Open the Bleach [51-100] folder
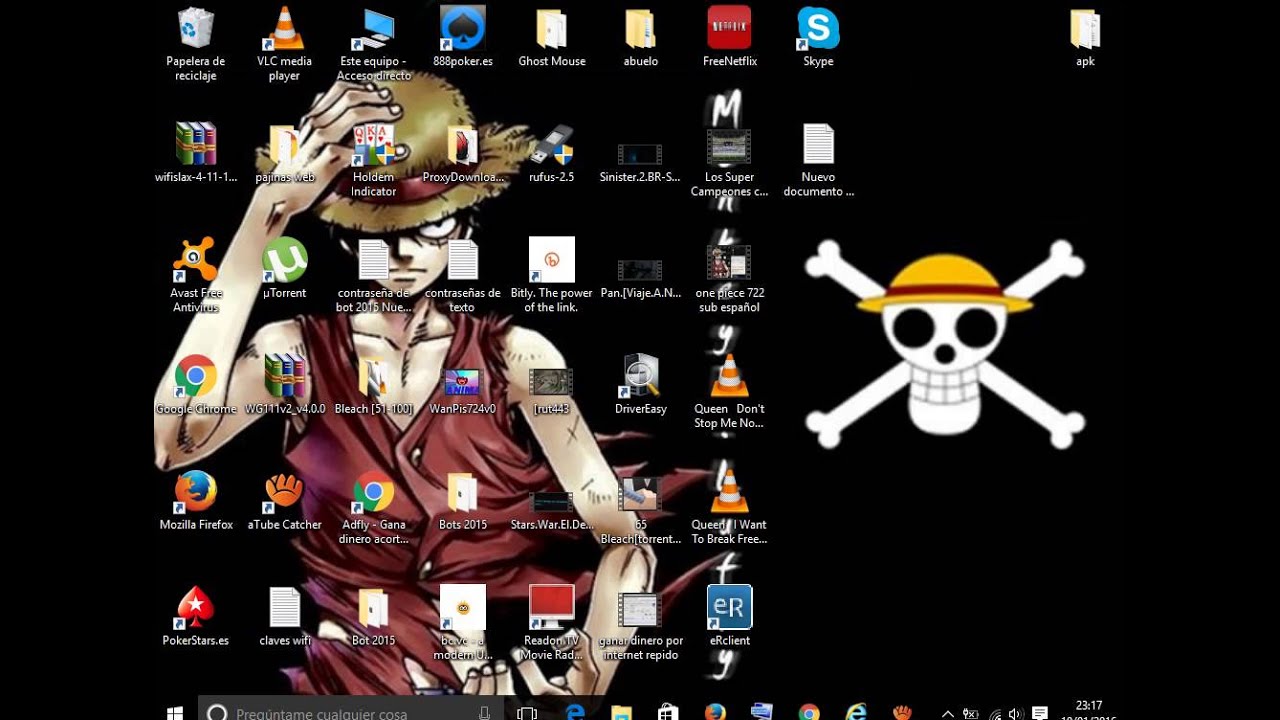 [374, 386]
